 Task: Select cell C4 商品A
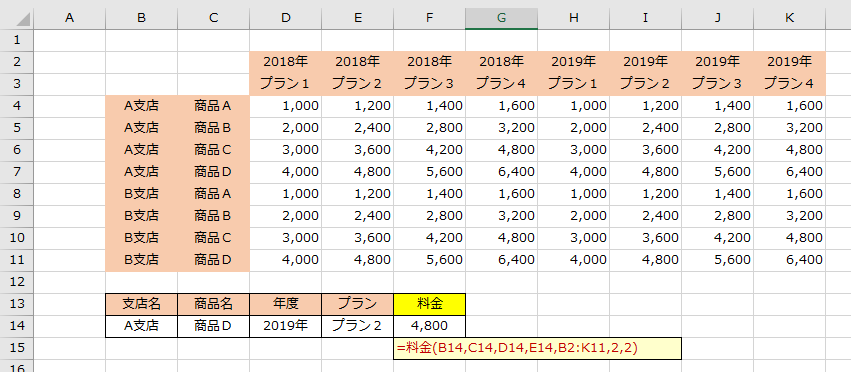click(x=213, y=106)
